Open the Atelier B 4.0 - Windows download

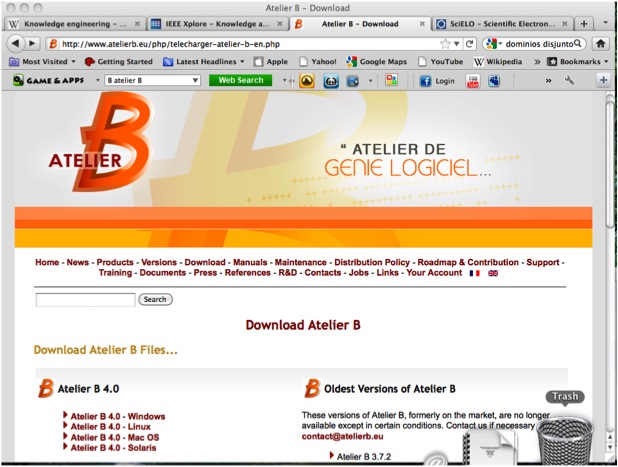coord(118,417)
